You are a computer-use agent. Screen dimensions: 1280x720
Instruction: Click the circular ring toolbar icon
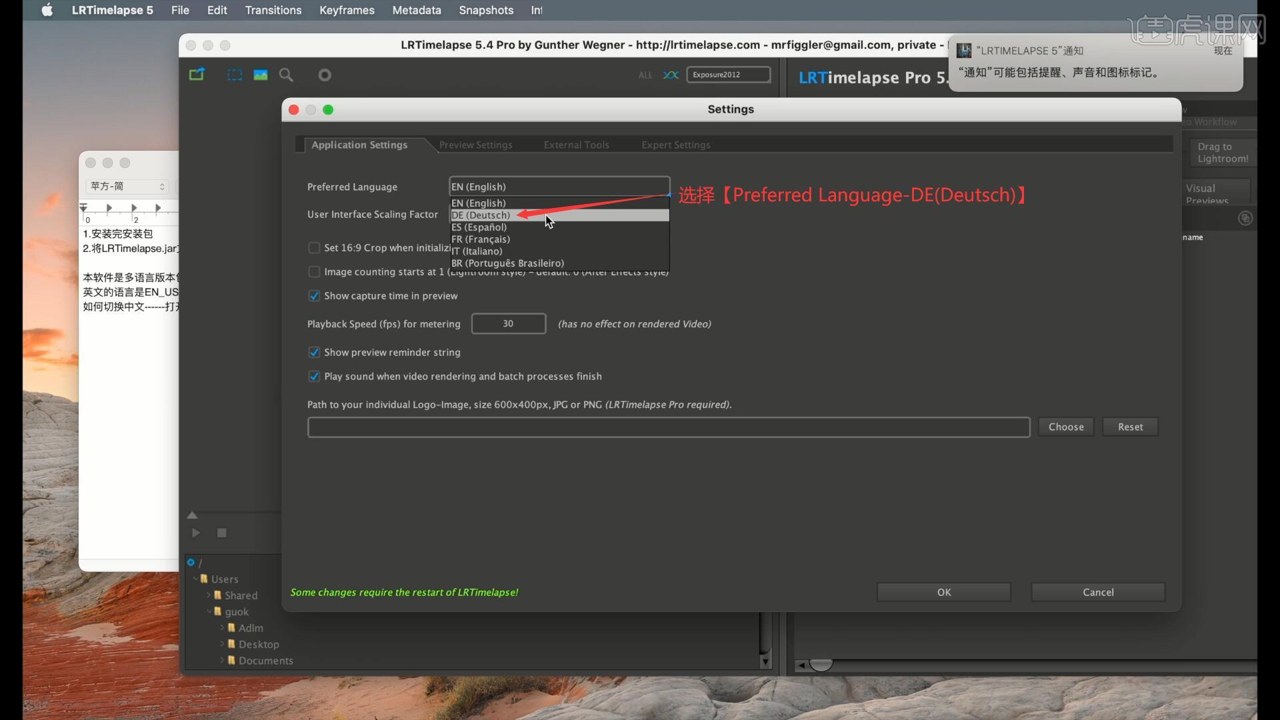pyautogui.click(x=324, y=75)
